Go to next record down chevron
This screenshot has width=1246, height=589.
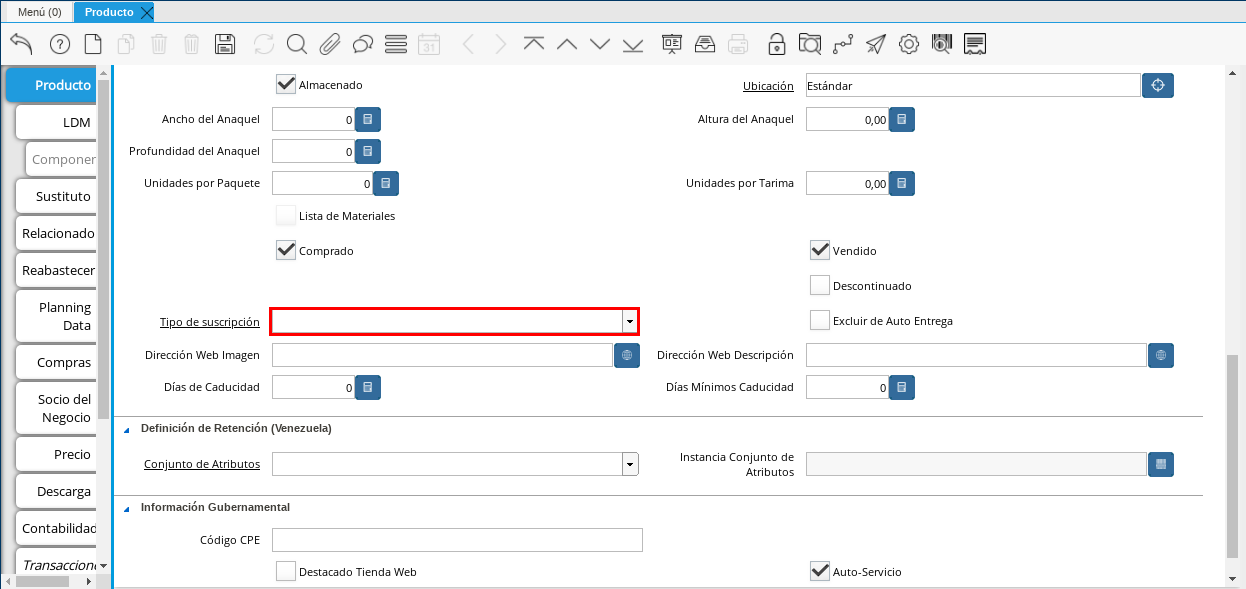(x=600, y=44)
